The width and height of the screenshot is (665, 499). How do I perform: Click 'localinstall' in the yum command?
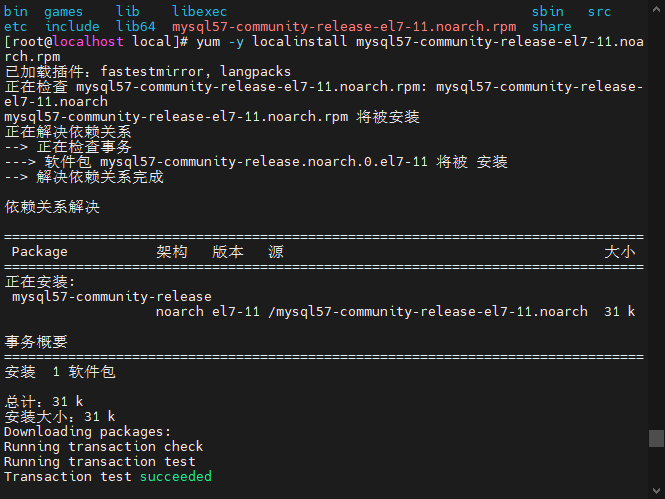point(299,42)
